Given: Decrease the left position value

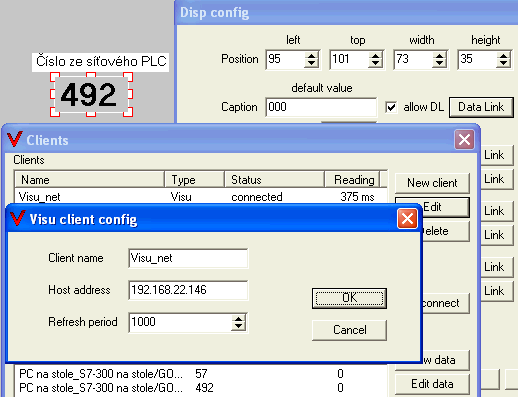Looking at the screenshot, I should (311, 64).
